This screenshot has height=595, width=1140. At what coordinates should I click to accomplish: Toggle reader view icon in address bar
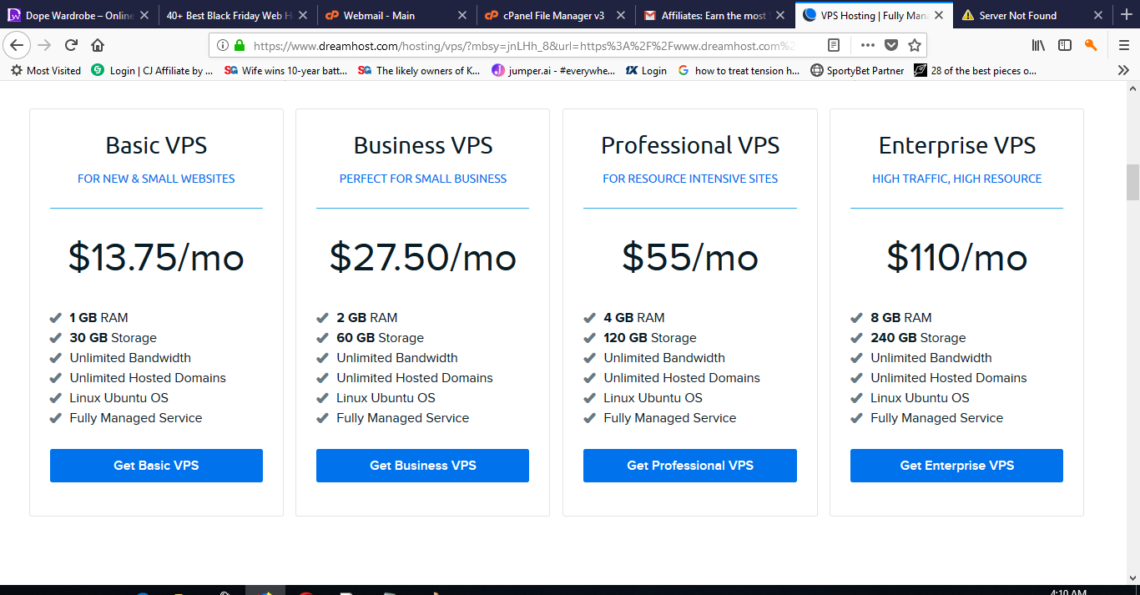[x=834, y=45]
